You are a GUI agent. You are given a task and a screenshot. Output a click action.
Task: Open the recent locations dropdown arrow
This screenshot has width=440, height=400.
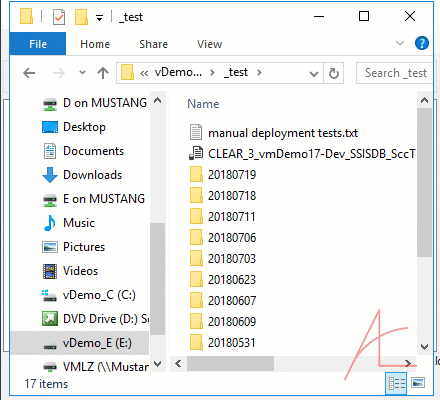click(82, 73)
